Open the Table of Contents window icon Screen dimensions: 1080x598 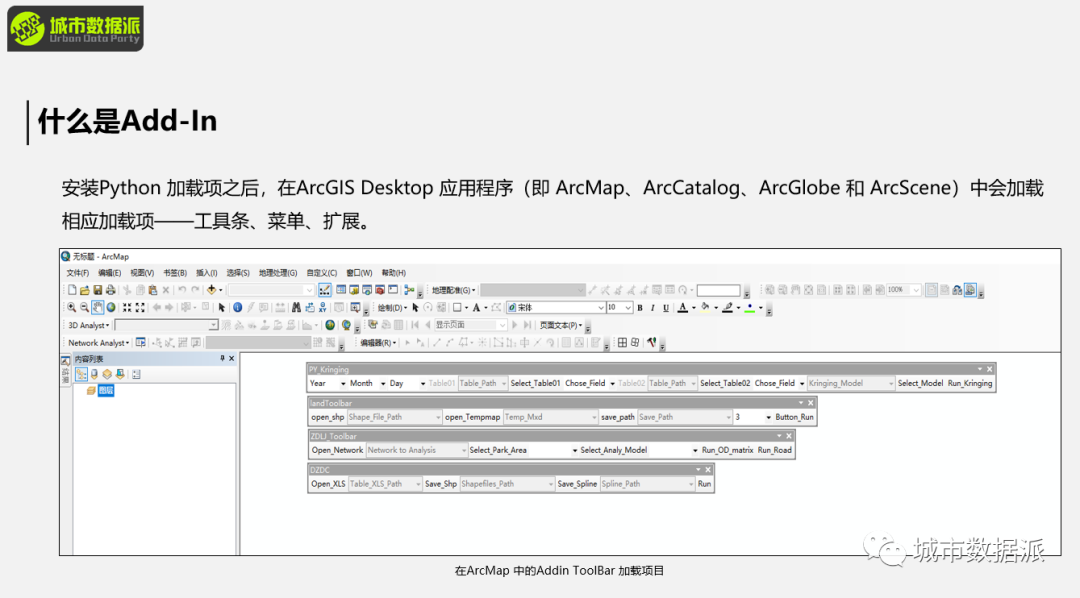341,290
